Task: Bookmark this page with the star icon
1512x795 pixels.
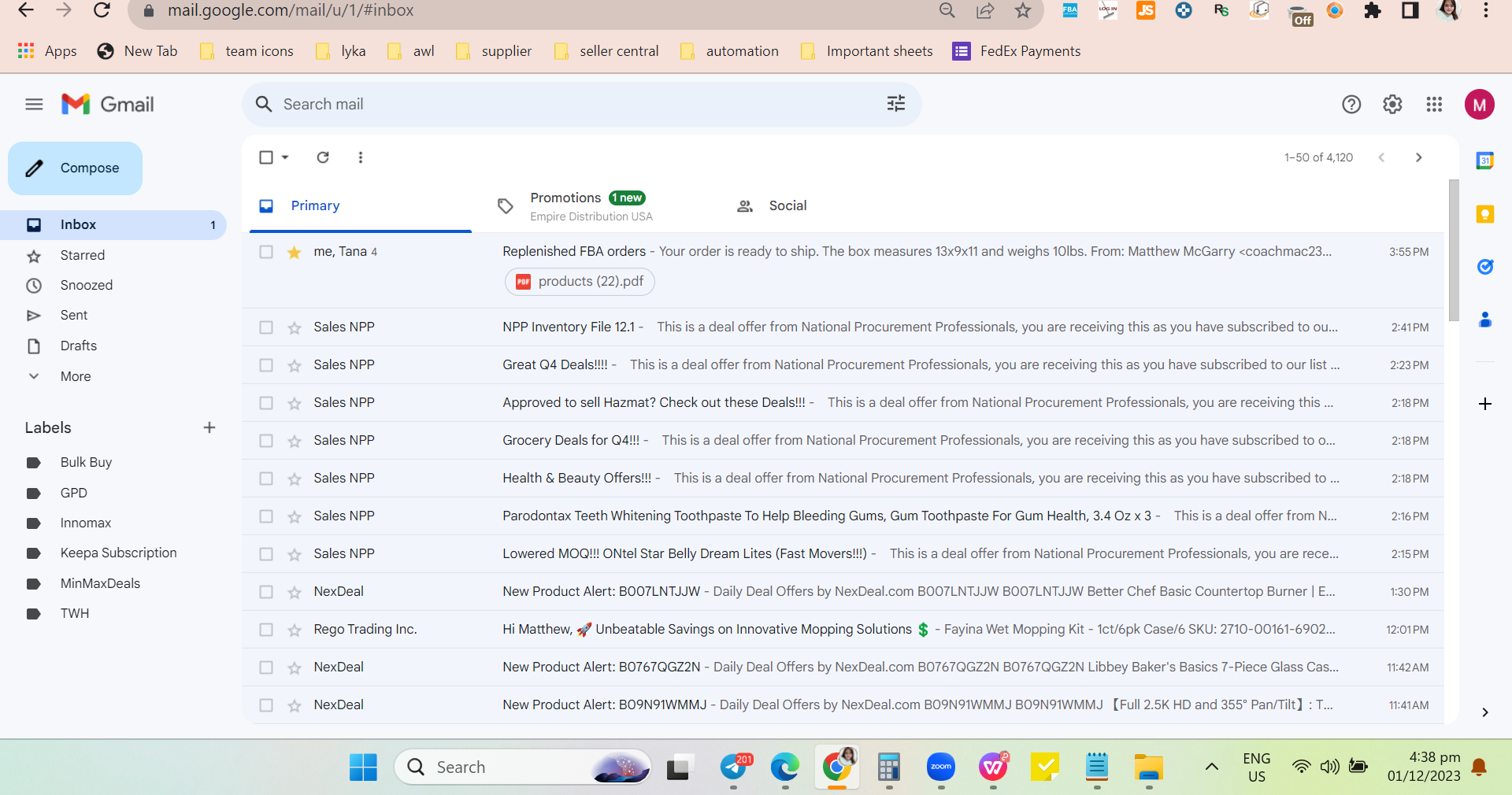Action: click(1023, 11)
